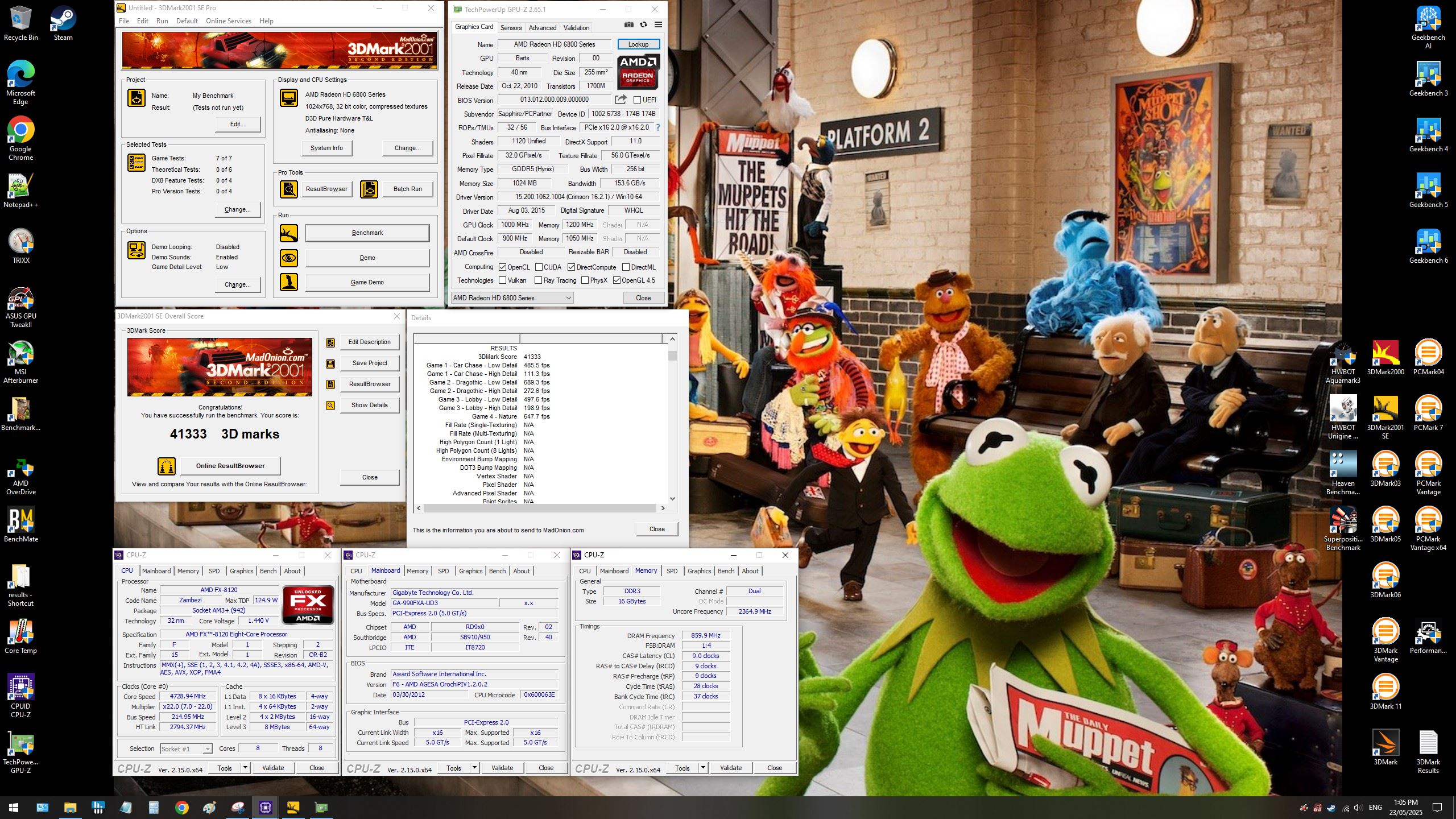The image size is (1456, 819).
Task: Switch to the Sensors tab in GPU-Z
Action: pyautogui.click(x=511, y=27)
